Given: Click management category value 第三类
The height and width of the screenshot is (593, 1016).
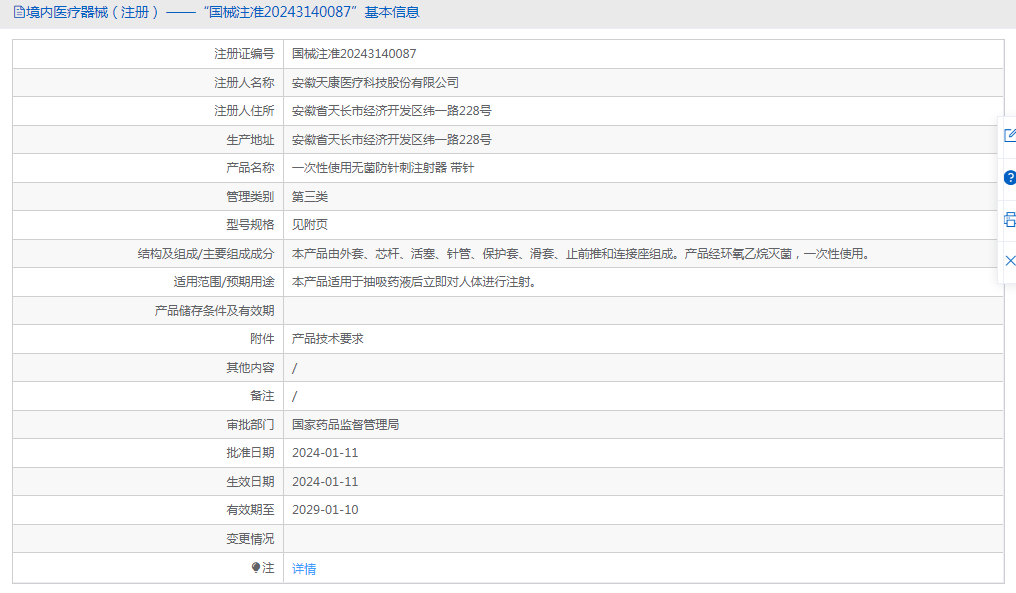Looking at the screenshot, I should pyautogui.click(x=310, y=196).
